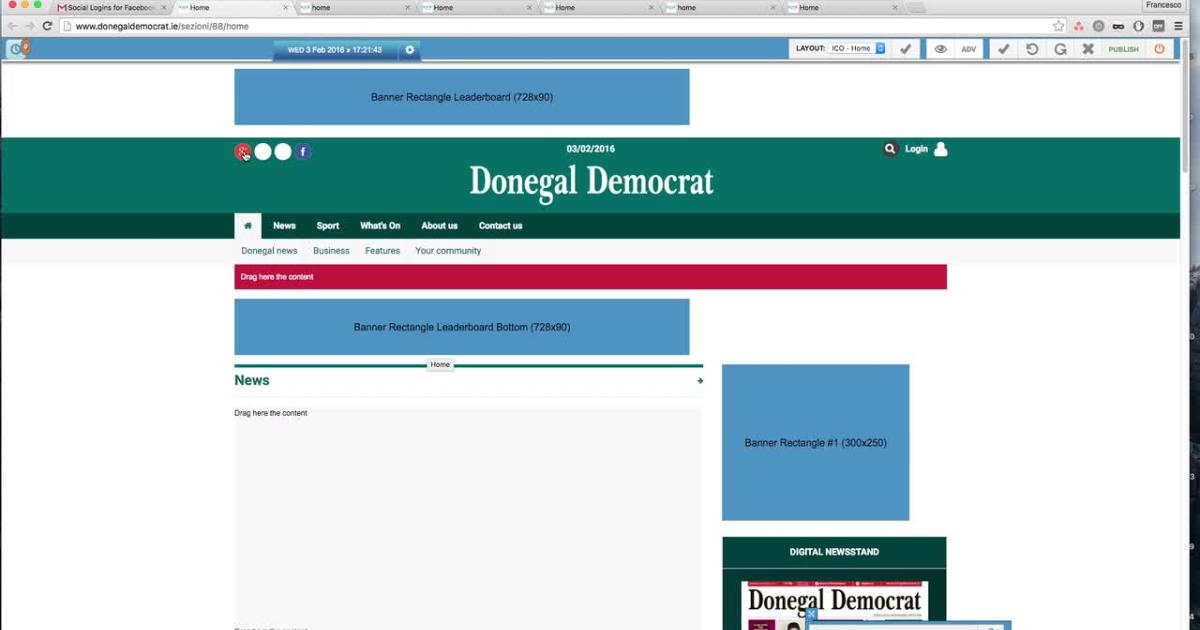Click the home icon in navigation bar

(x=248, y=226)
